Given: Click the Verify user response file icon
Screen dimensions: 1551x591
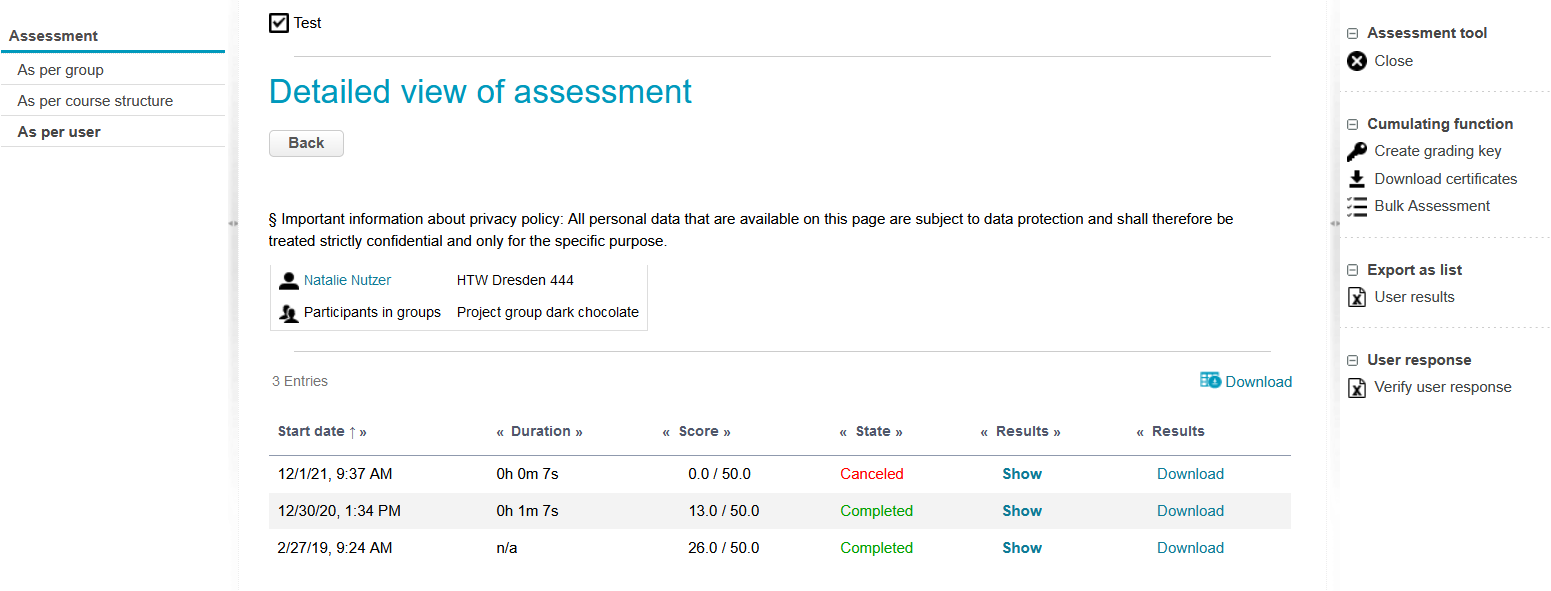Looking at the screenshot, I should [1356, 387].
